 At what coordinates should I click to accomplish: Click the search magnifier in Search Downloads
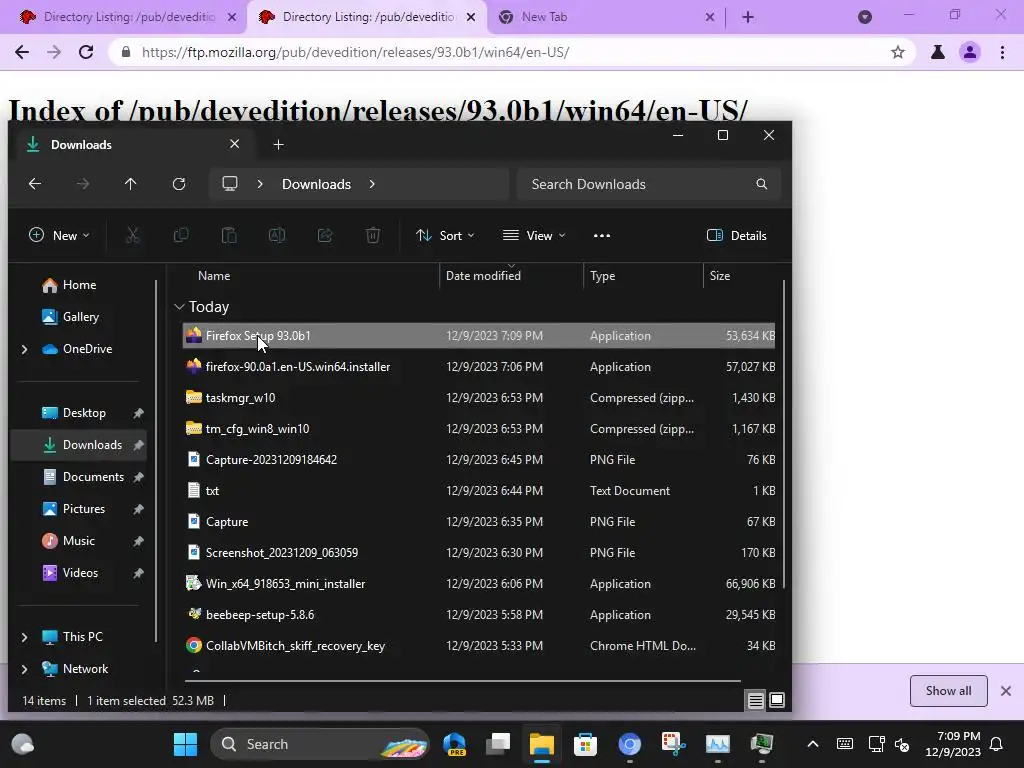(761, 184)
